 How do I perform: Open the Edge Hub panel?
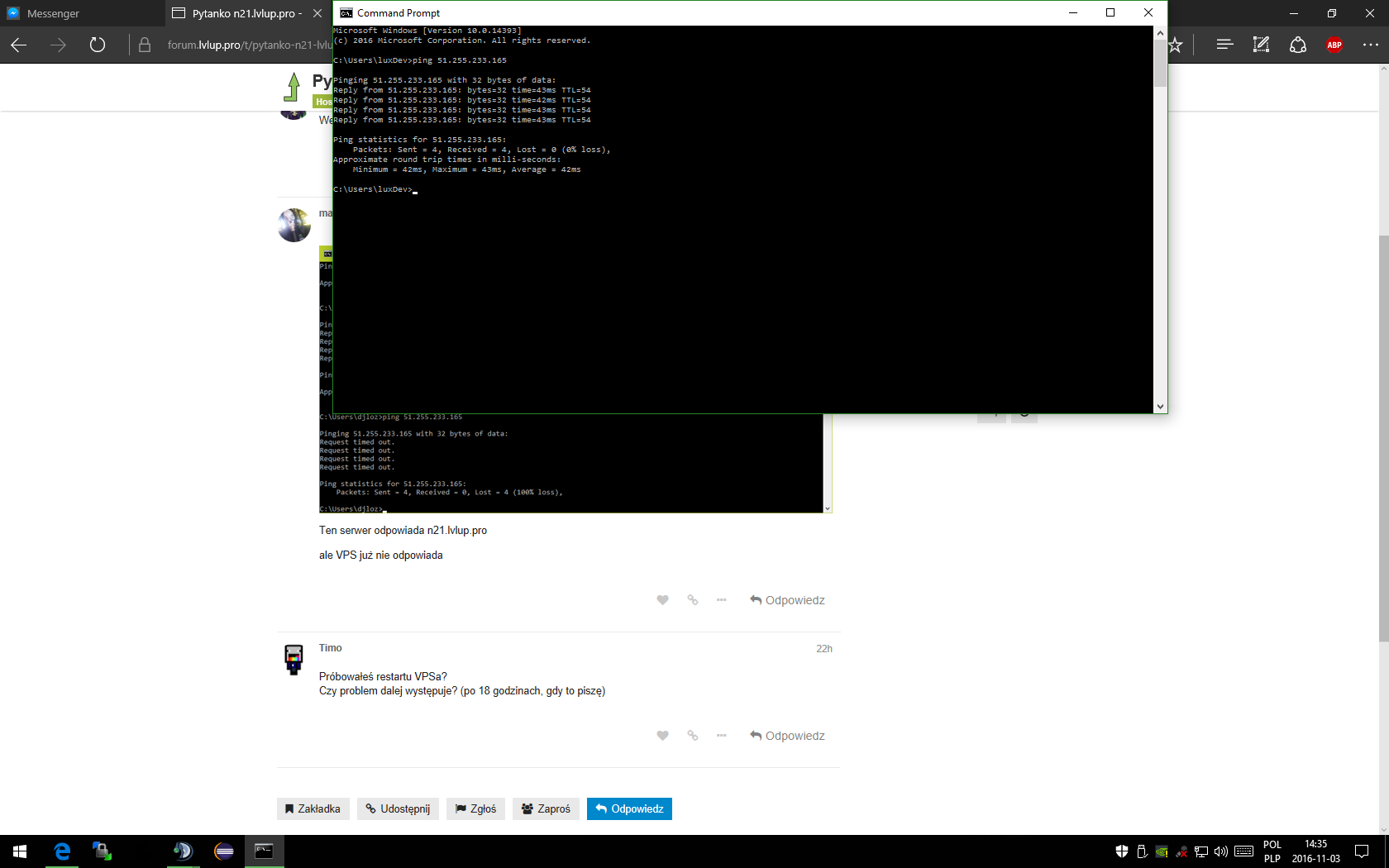point(1224,45)
